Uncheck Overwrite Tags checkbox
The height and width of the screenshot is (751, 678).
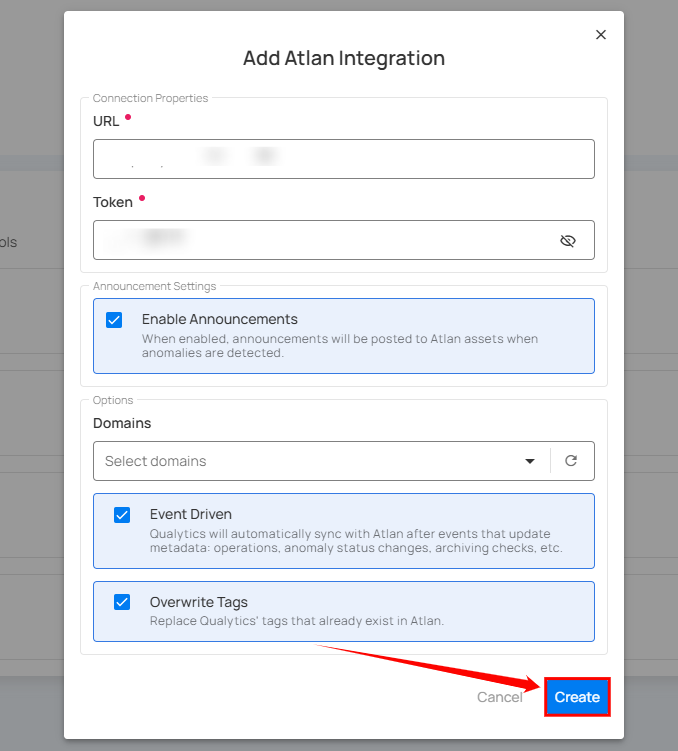pyautogui.click(x=122, y=602)
